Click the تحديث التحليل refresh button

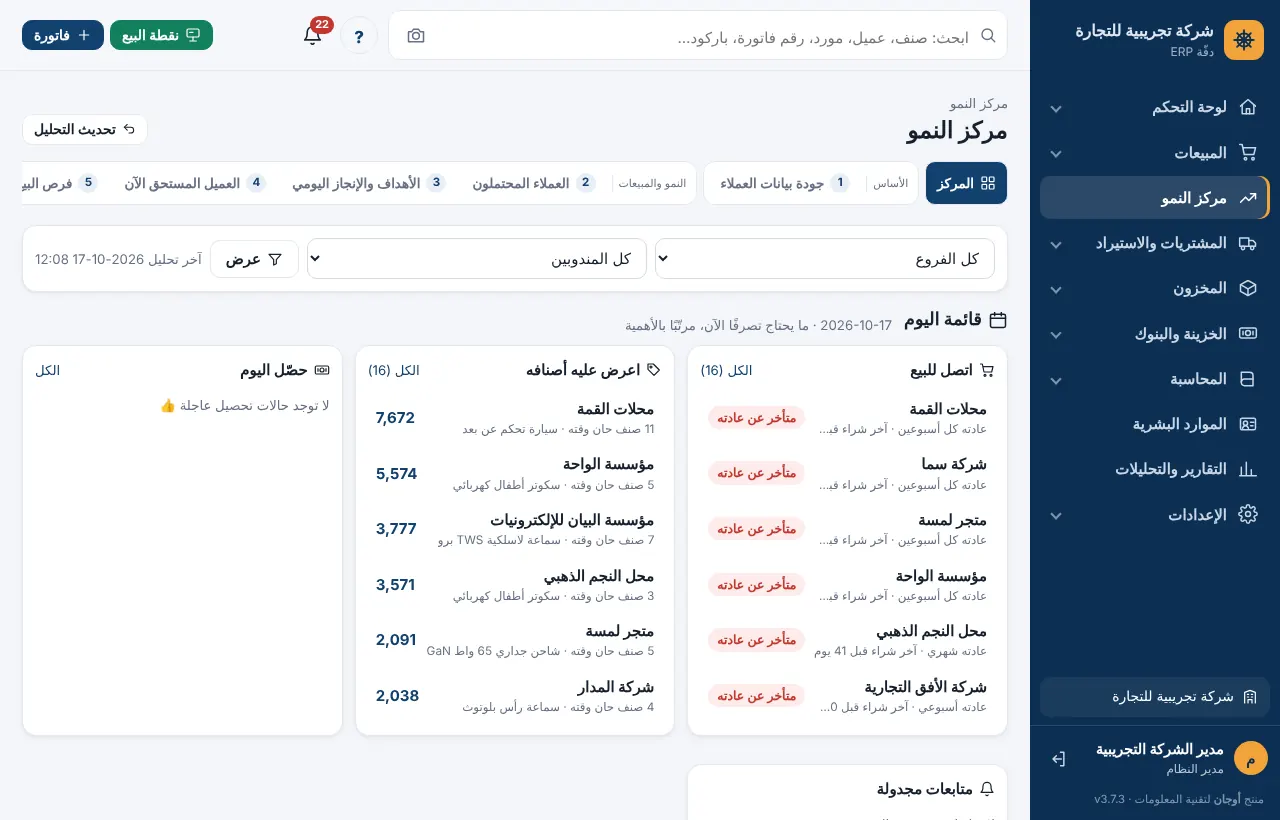(85, 130)
